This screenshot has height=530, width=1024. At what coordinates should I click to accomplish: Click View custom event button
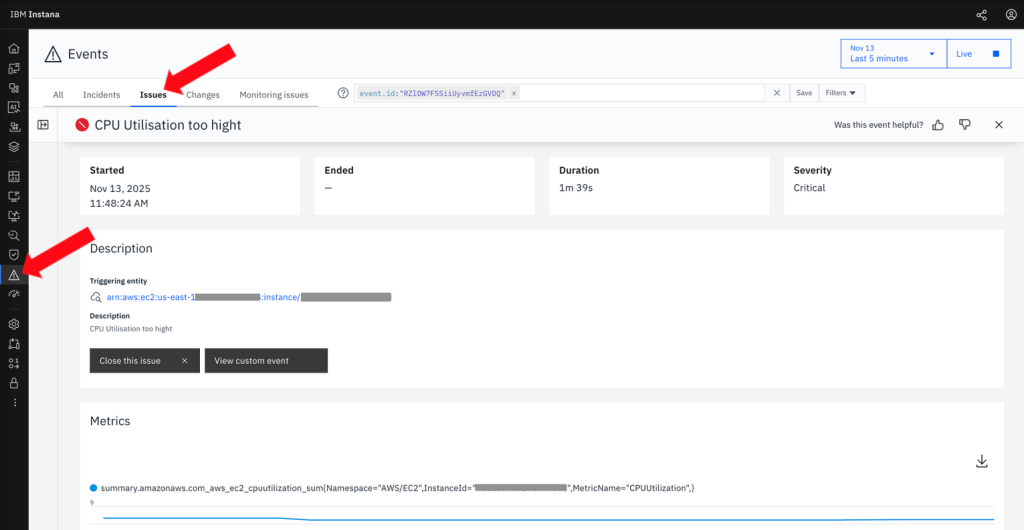click(x=266, y=360)
